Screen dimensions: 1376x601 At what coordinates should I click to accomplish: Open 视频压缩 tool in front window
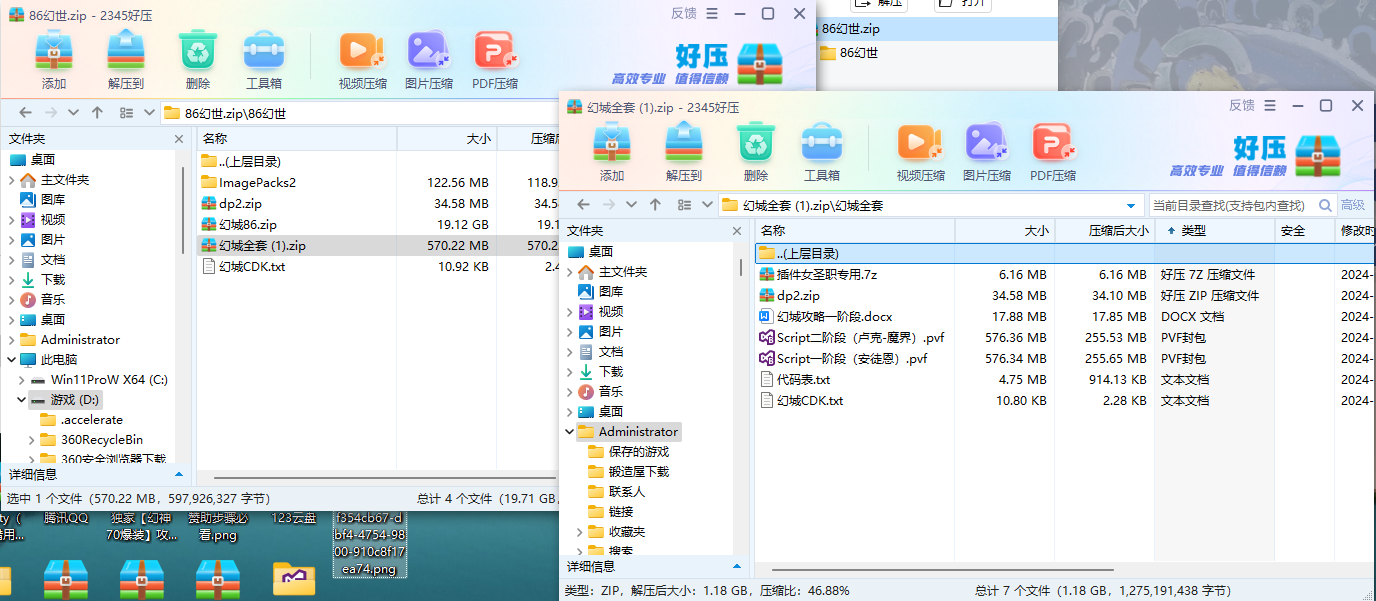coord(920,152)
